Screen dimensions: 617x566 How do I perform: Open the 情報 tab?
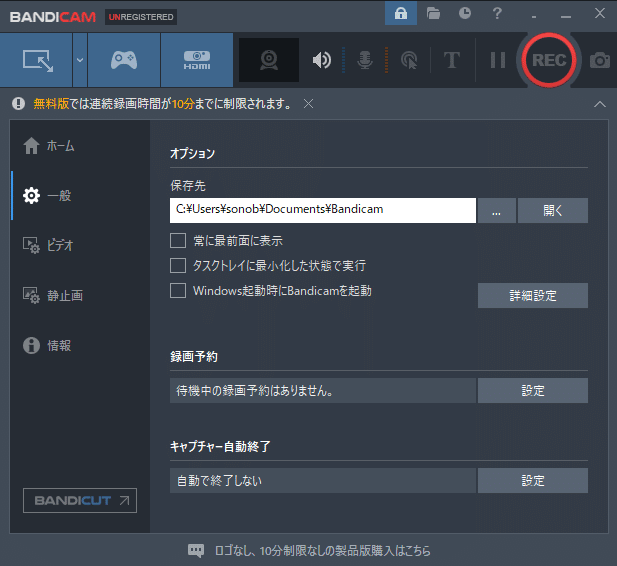click(x=80, y=345)
